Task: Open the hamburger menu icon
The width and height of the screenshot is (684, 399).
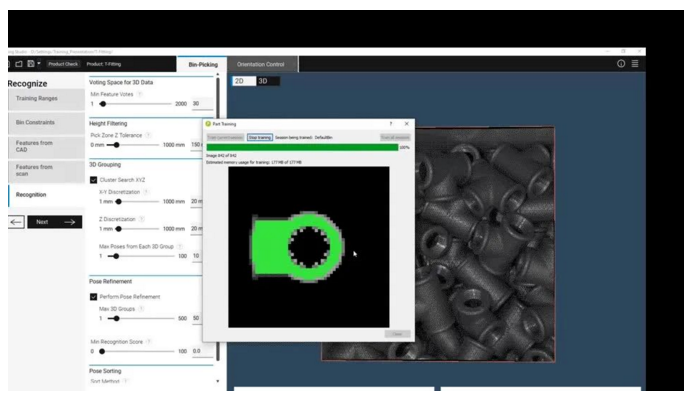Action: click(635, 64)
